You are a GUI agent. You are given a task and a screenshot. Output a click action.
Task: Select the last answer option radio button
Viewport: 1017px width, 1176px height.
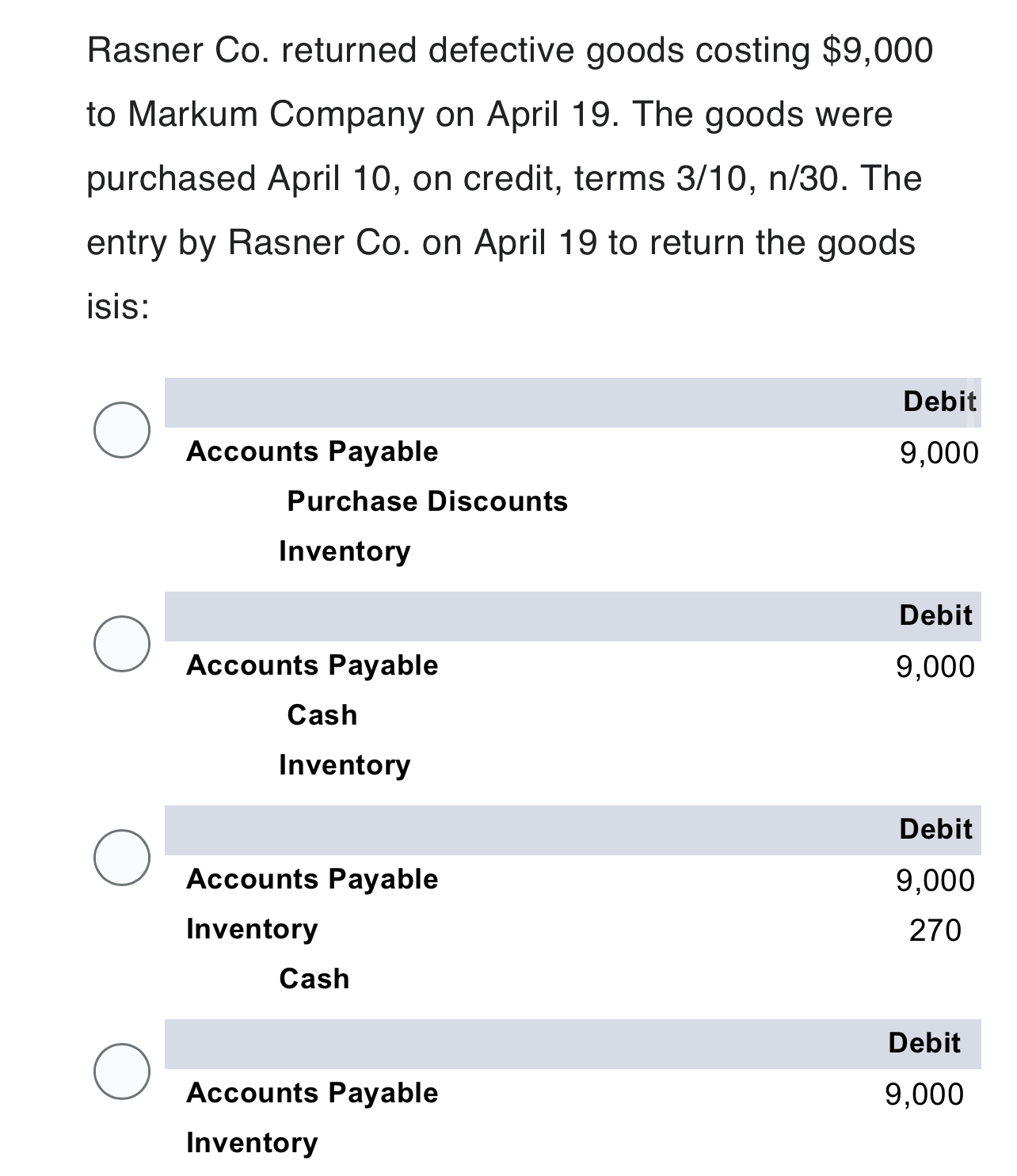click(123, 1073)
